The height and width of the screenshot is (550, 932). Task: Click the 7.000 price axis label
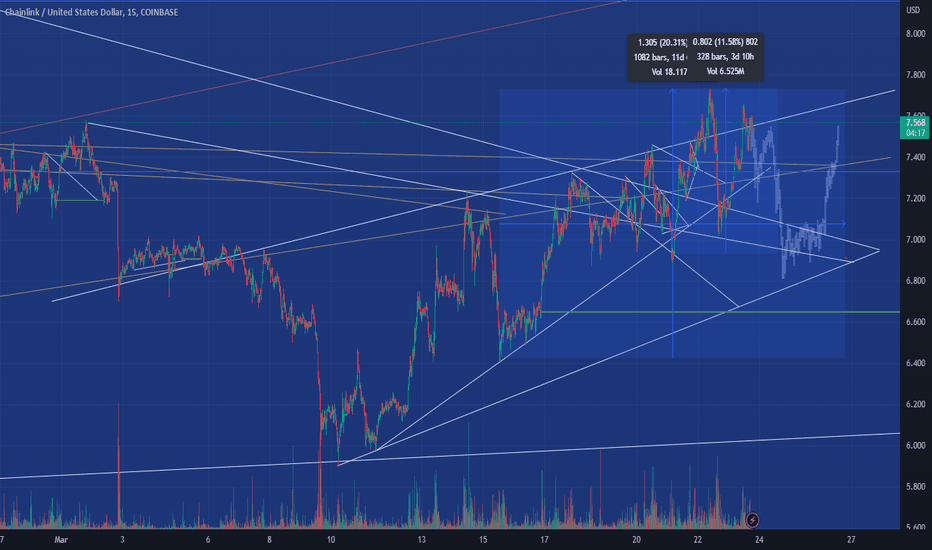pyautogui.click(x=915, y=240)
